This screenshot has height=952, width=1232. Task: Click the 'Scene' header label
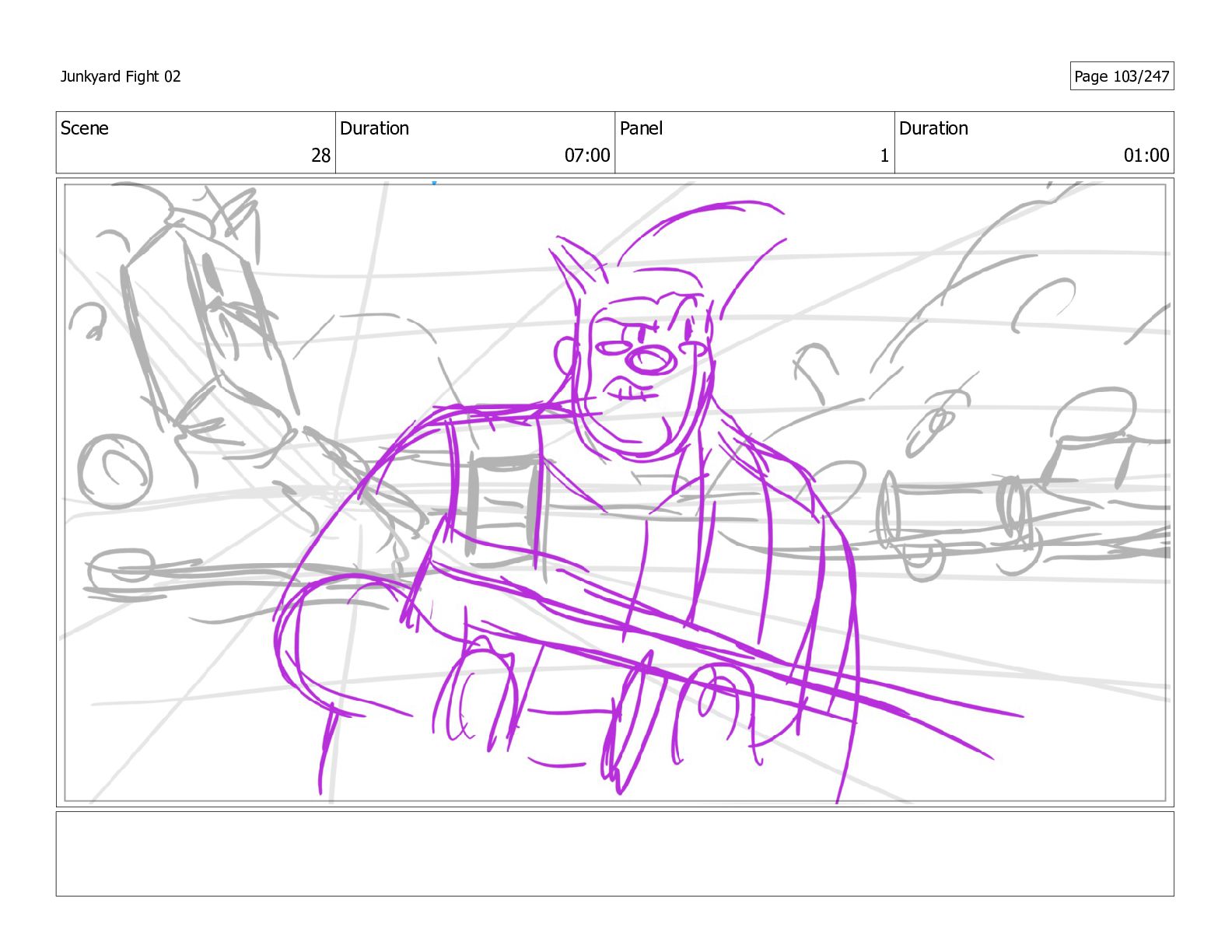(x=85, y=128)
